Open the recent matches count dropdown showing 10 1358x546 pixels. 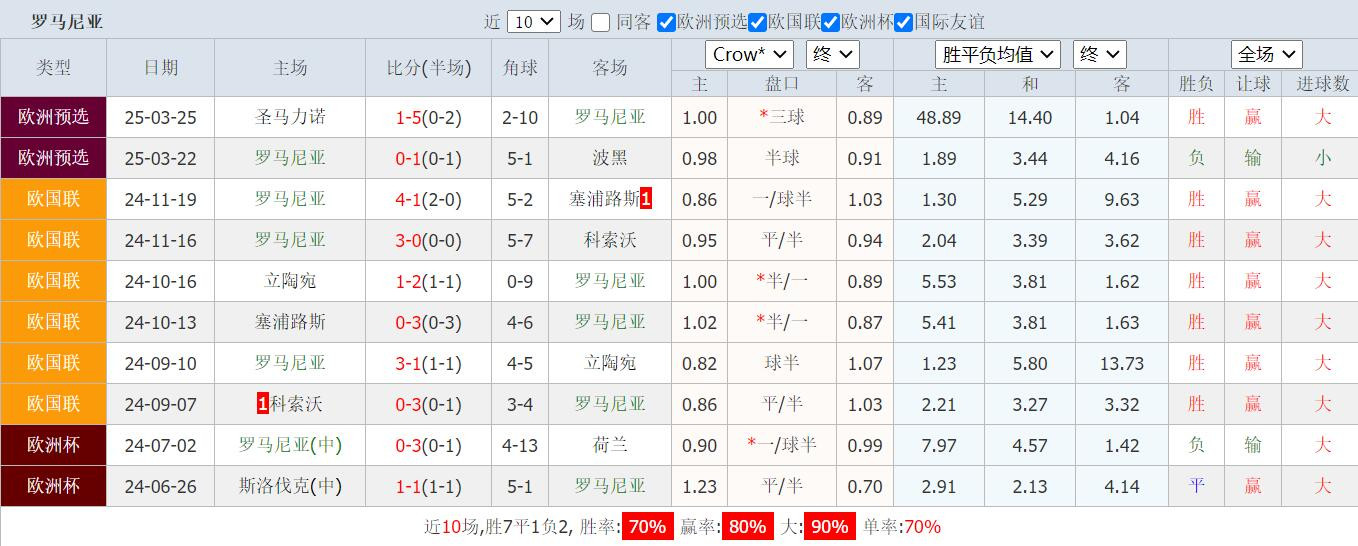click(534, 22)
